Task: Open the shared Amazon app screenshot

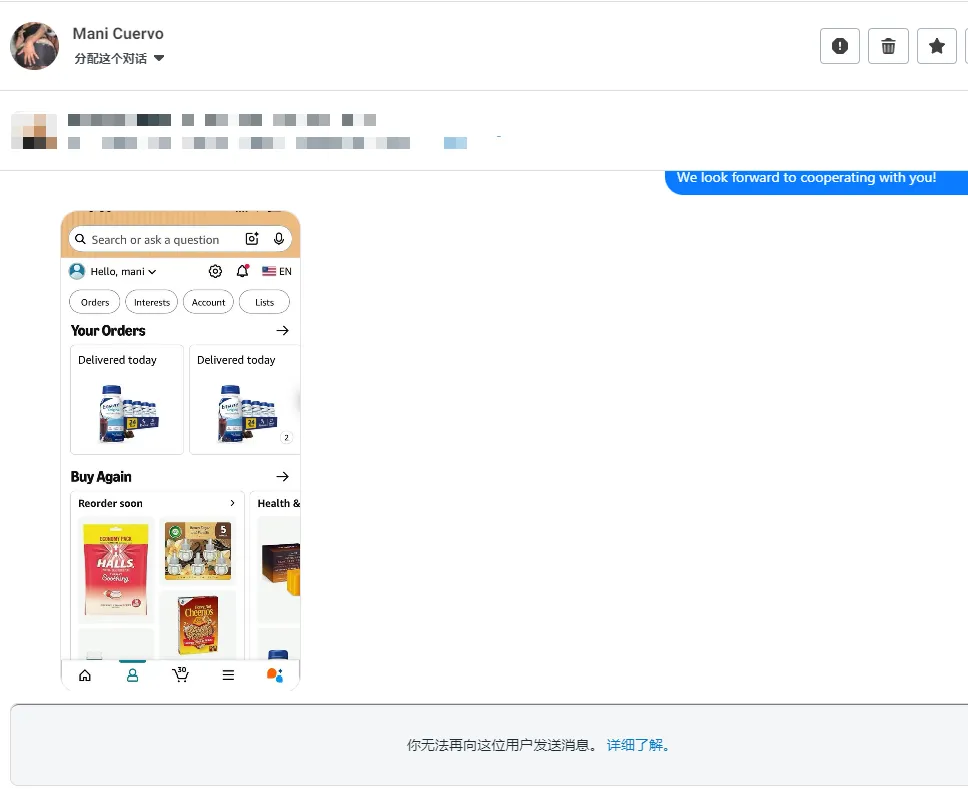Action: (180, 451)
